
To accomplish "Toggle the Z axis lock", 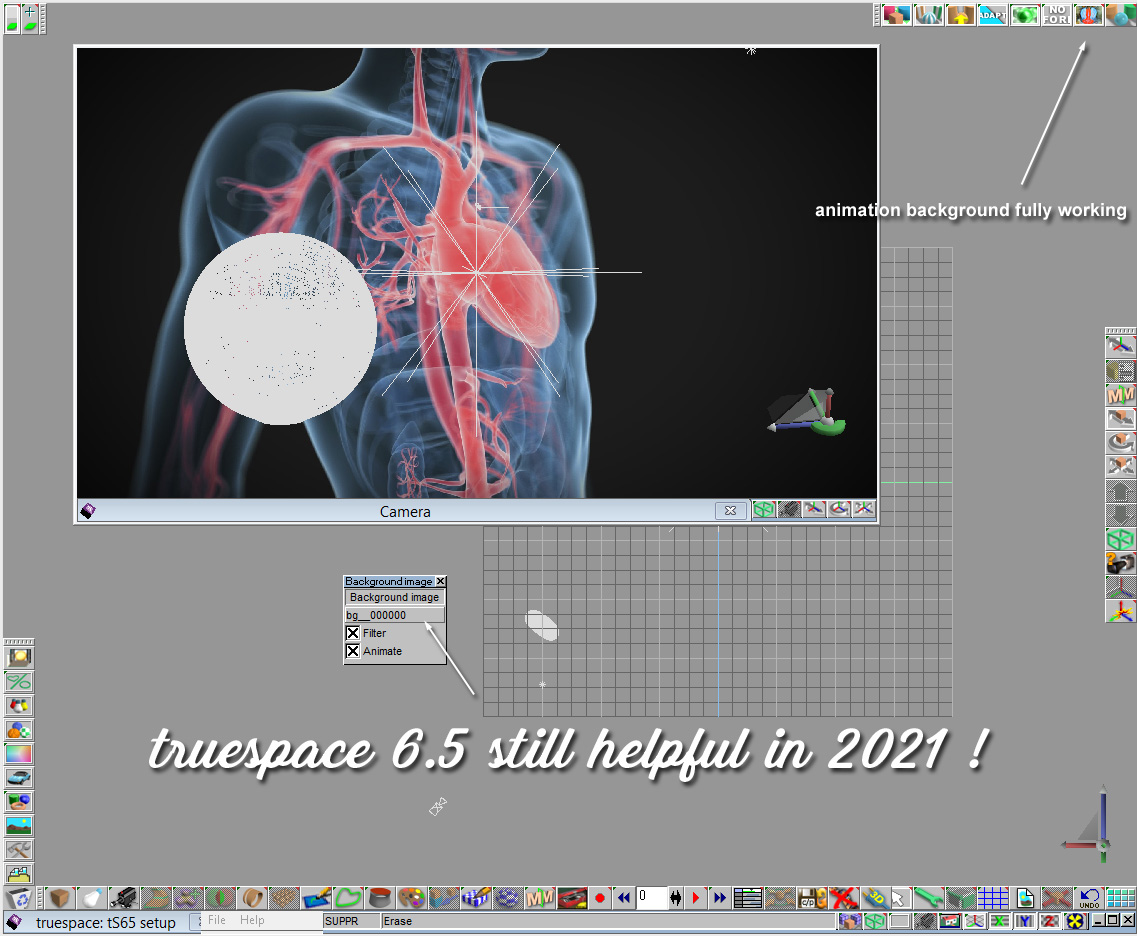I will coord(1049,921).
